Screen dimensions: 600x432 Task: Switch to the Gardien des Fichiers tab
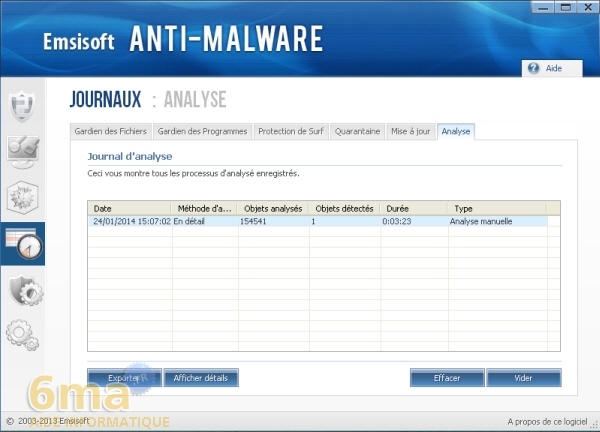111,131
